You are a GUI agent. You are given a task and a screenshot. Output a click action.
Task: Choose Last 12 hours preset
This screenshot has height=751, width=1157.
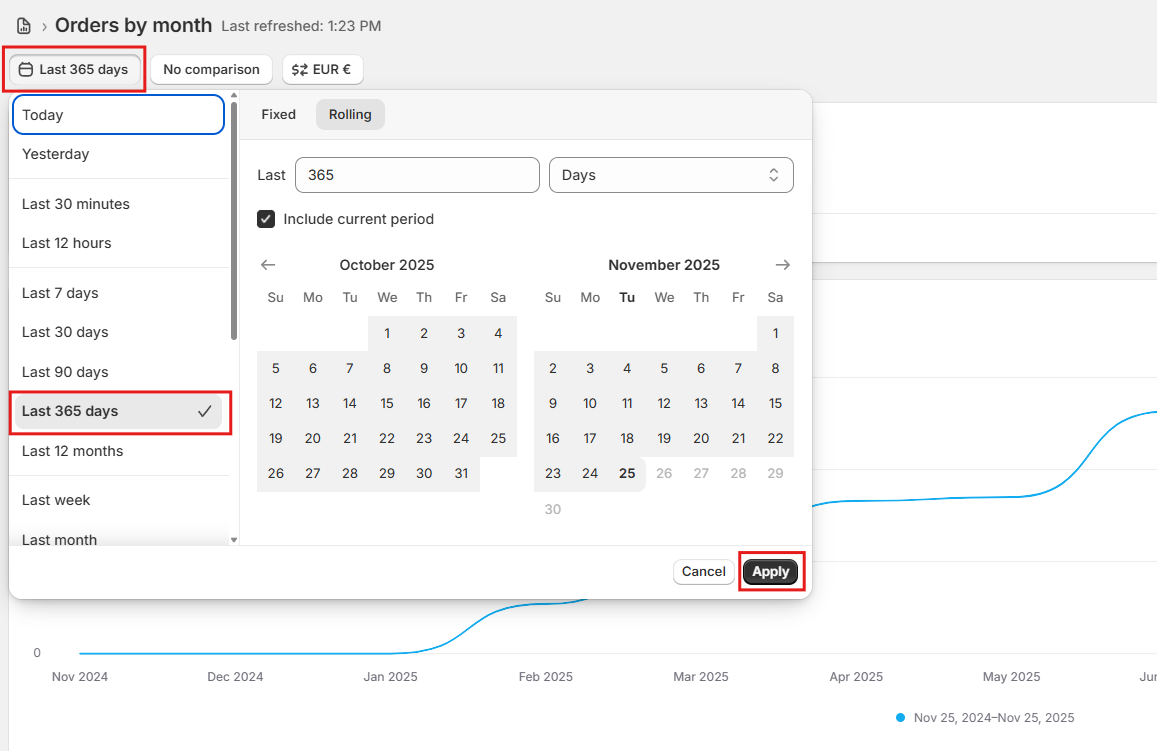click(118, 243)
